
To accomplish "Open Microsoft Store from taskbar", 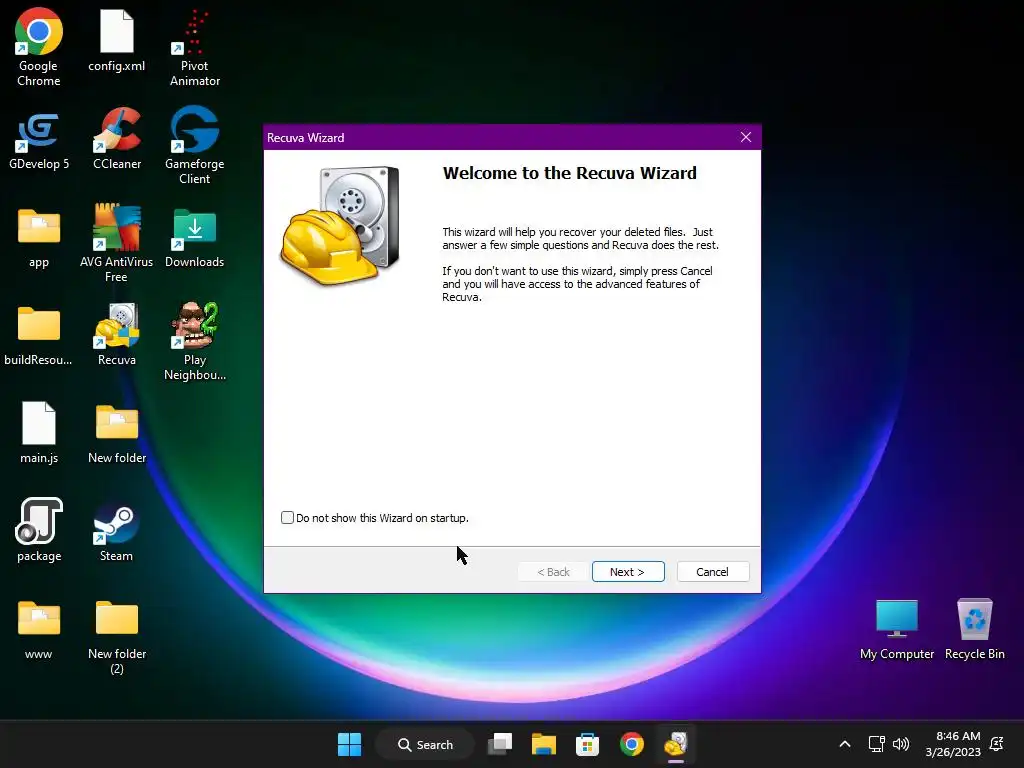I will click(x=587, y=744).
